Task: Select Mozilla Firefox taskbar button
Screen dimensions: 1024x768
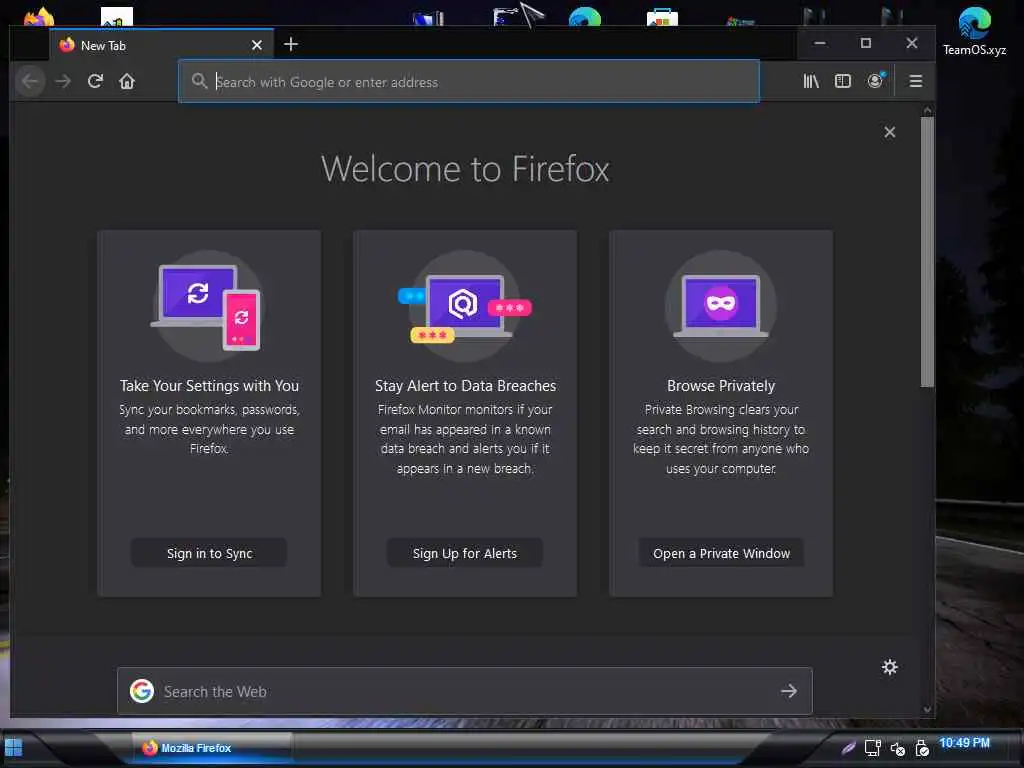Action: [x=212, y=748]
